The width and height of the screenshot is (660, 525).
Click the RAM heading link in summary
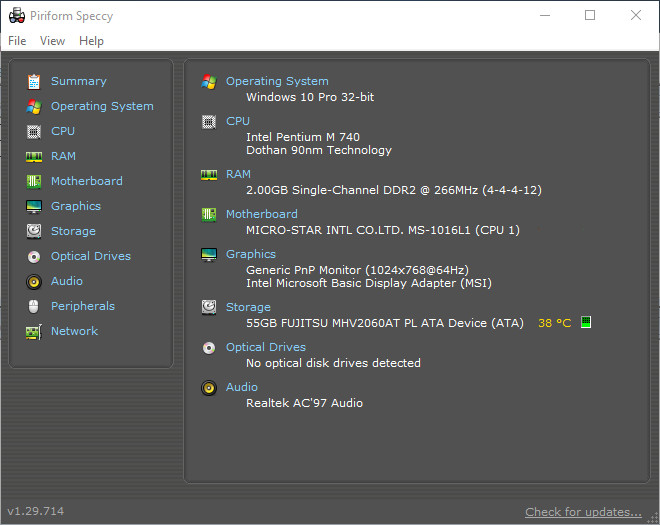(x=238, y=174)
